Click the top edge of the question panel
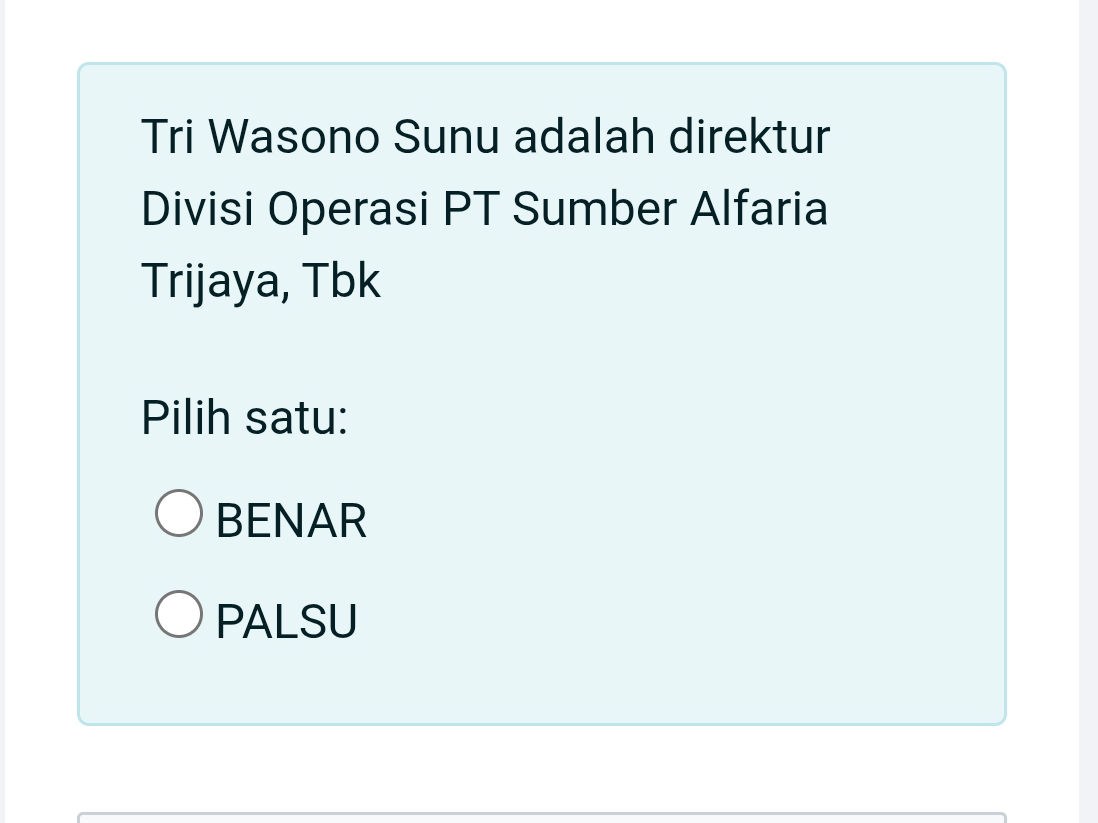The image size is (1098, 823). 542,66
